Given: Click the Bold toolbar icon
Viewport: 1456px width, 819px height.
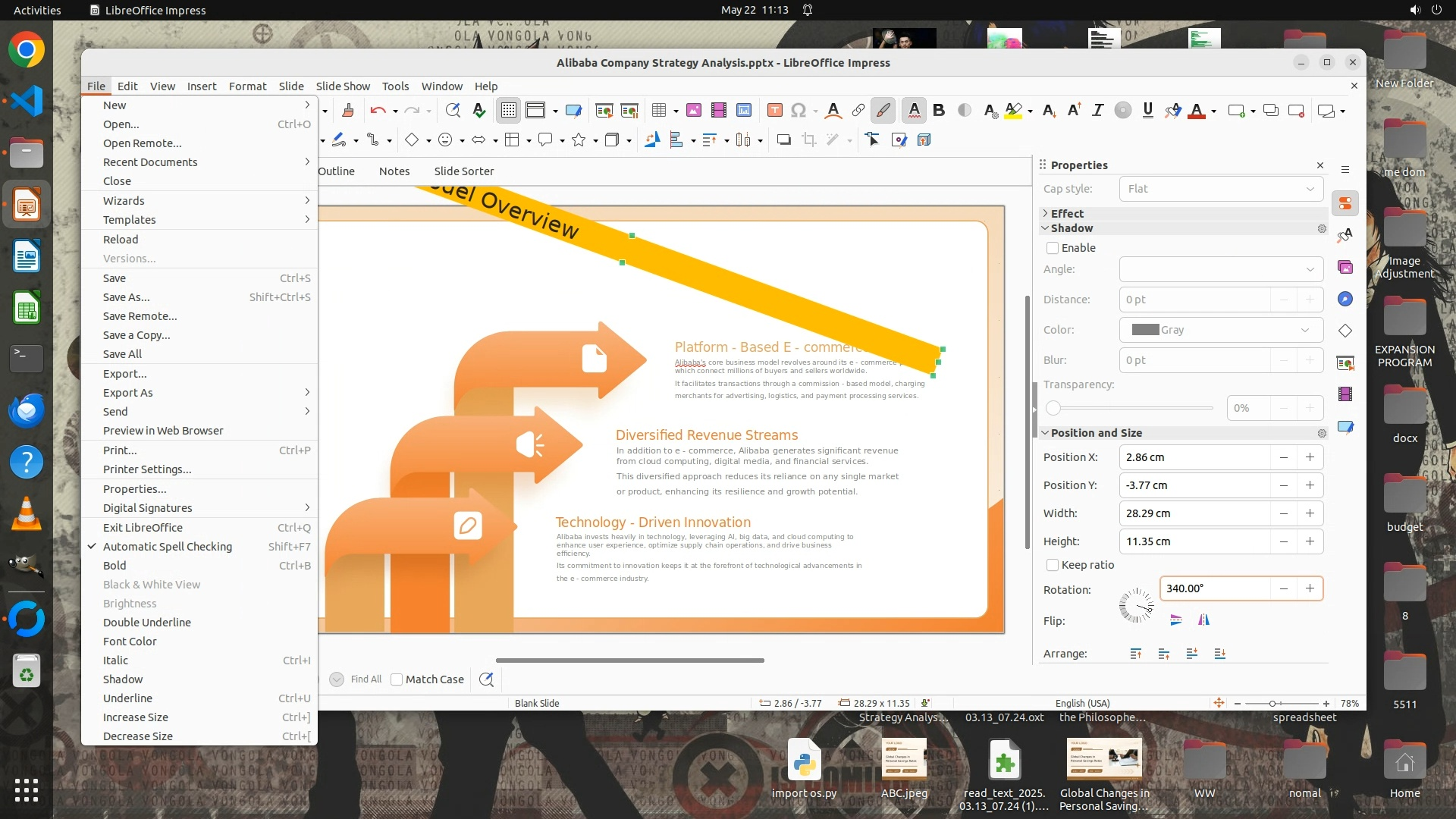Looking at the screenshot, I should [x=939, y=111].
